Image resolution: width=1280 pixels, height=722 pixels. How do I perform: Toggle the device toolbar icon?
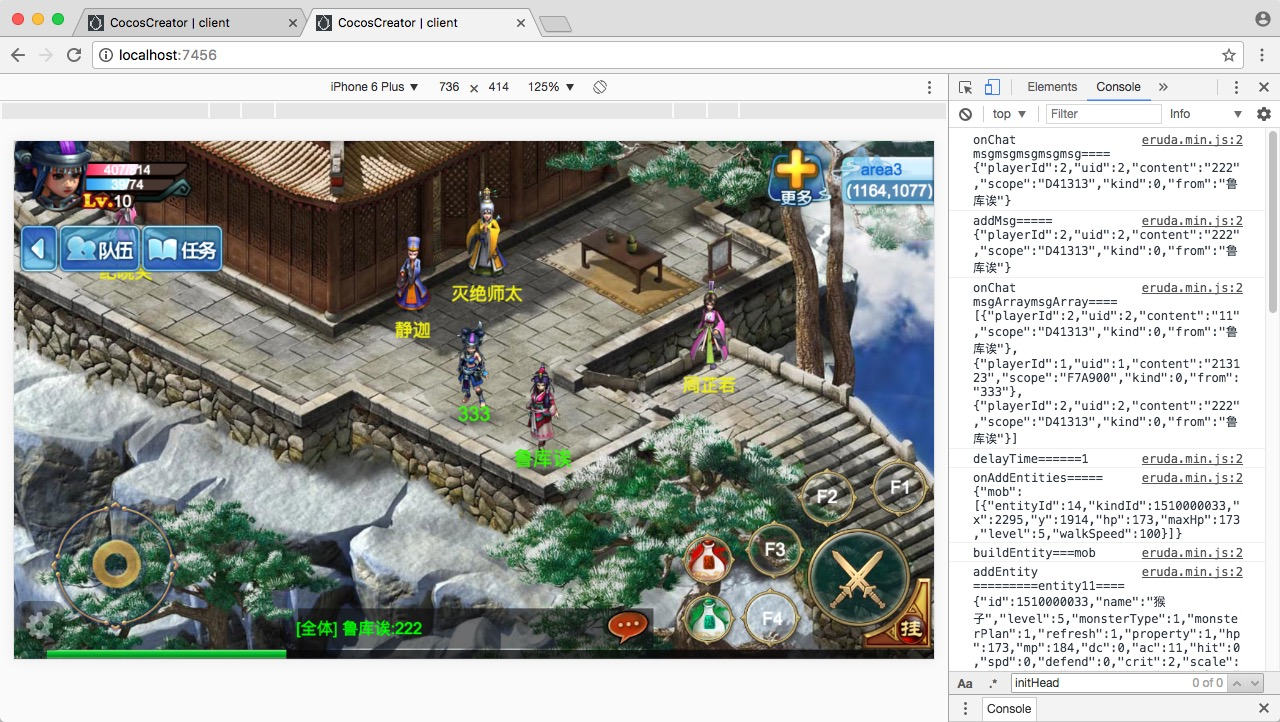coord(992,87)
